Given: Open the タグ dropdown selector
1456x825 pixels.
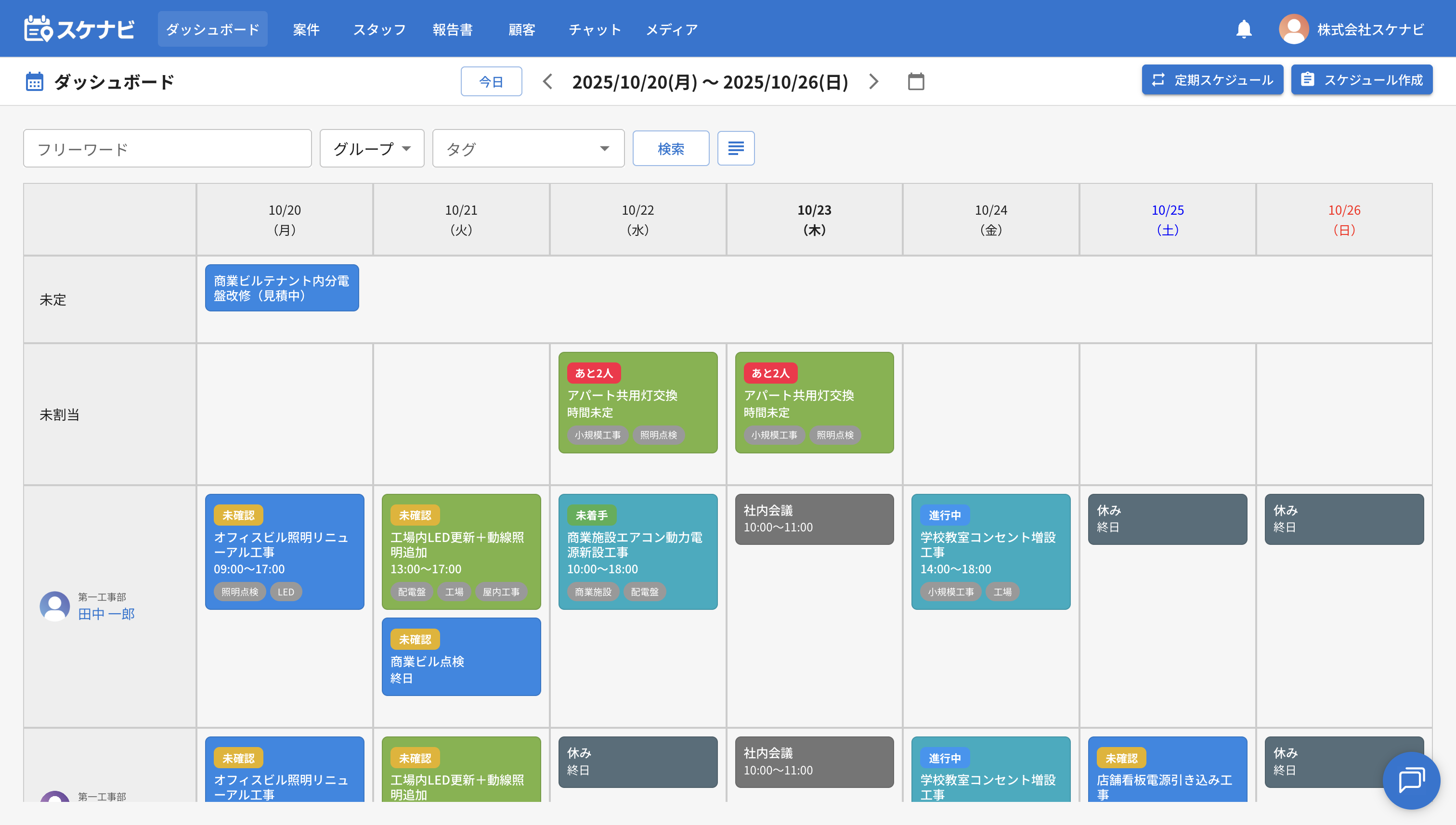Looking at the screenshot, I should pos(528,148).
